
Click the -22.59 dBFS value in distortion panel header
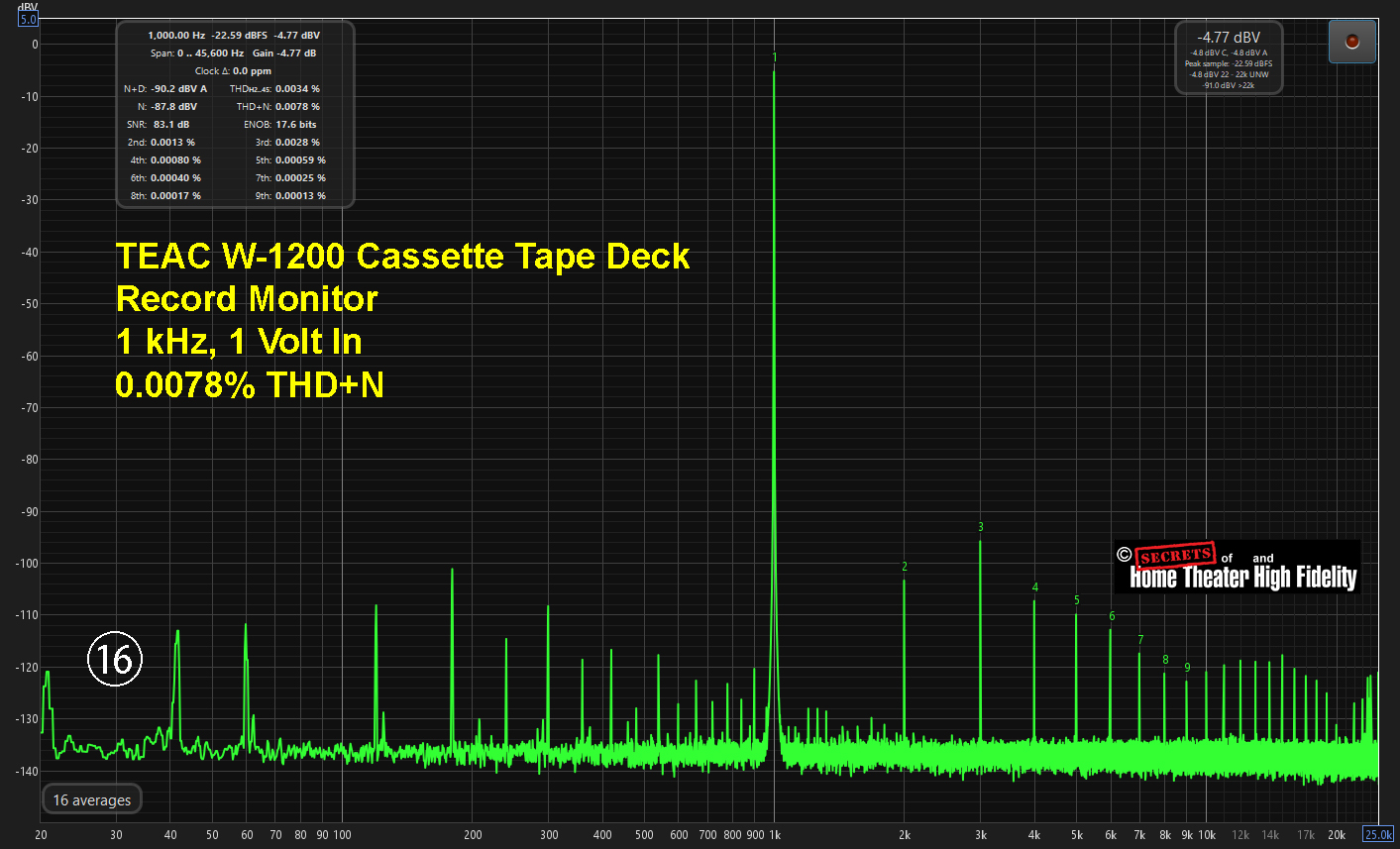coord(239,35)
